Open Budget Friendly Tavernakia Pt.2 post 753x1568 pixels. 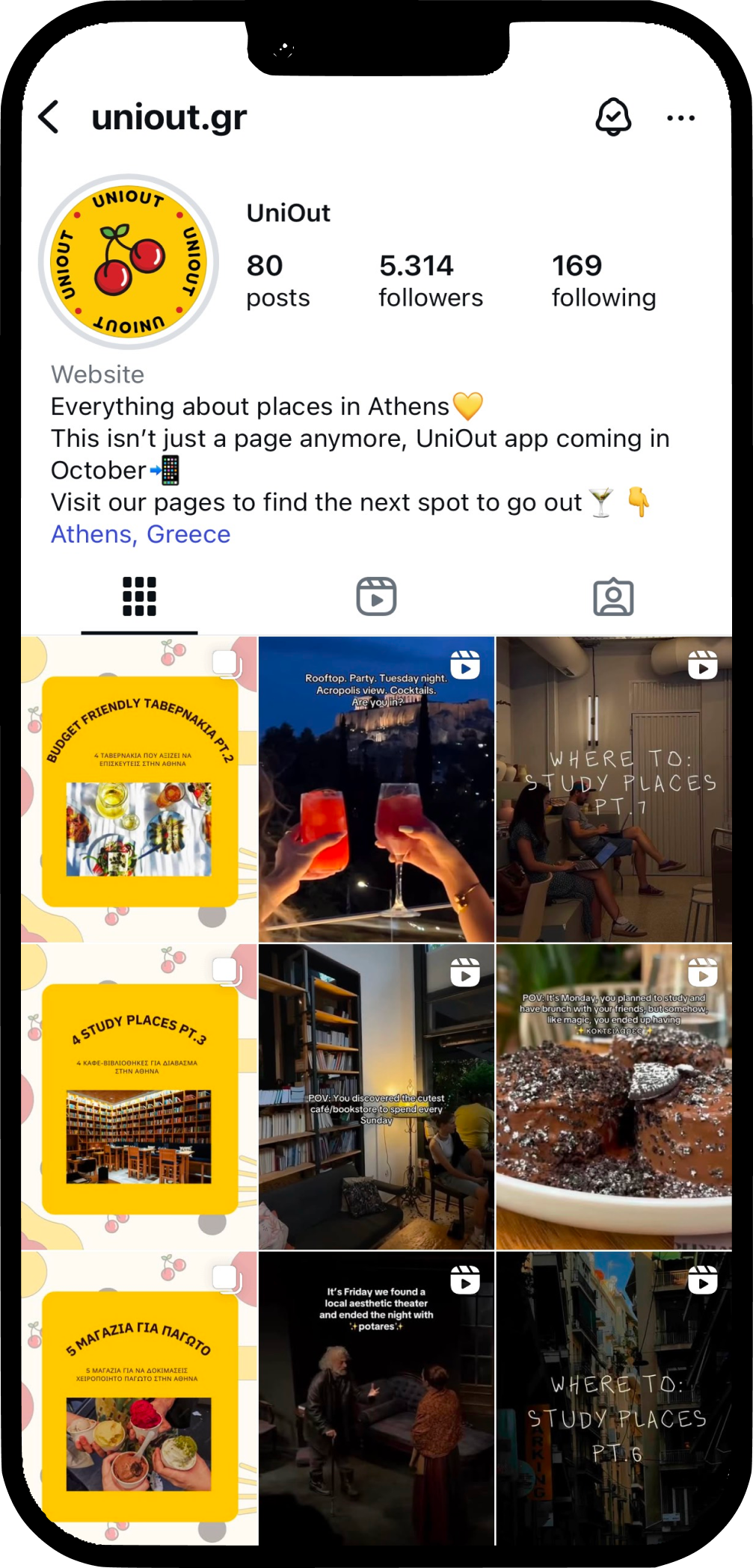(139, 789)
